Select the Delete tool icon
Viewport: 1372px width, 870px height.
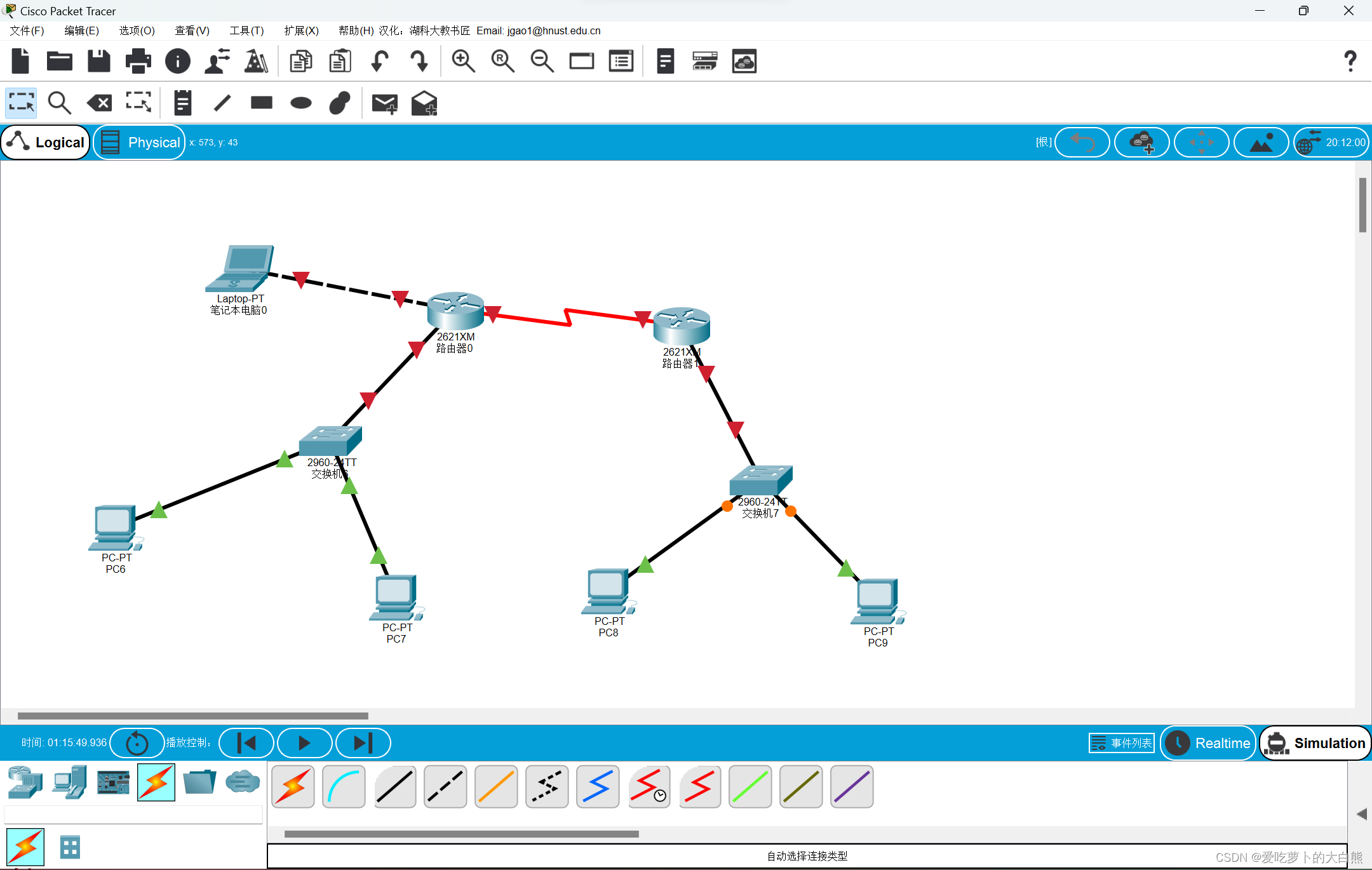pyautogui.click(x=100, y=103)
